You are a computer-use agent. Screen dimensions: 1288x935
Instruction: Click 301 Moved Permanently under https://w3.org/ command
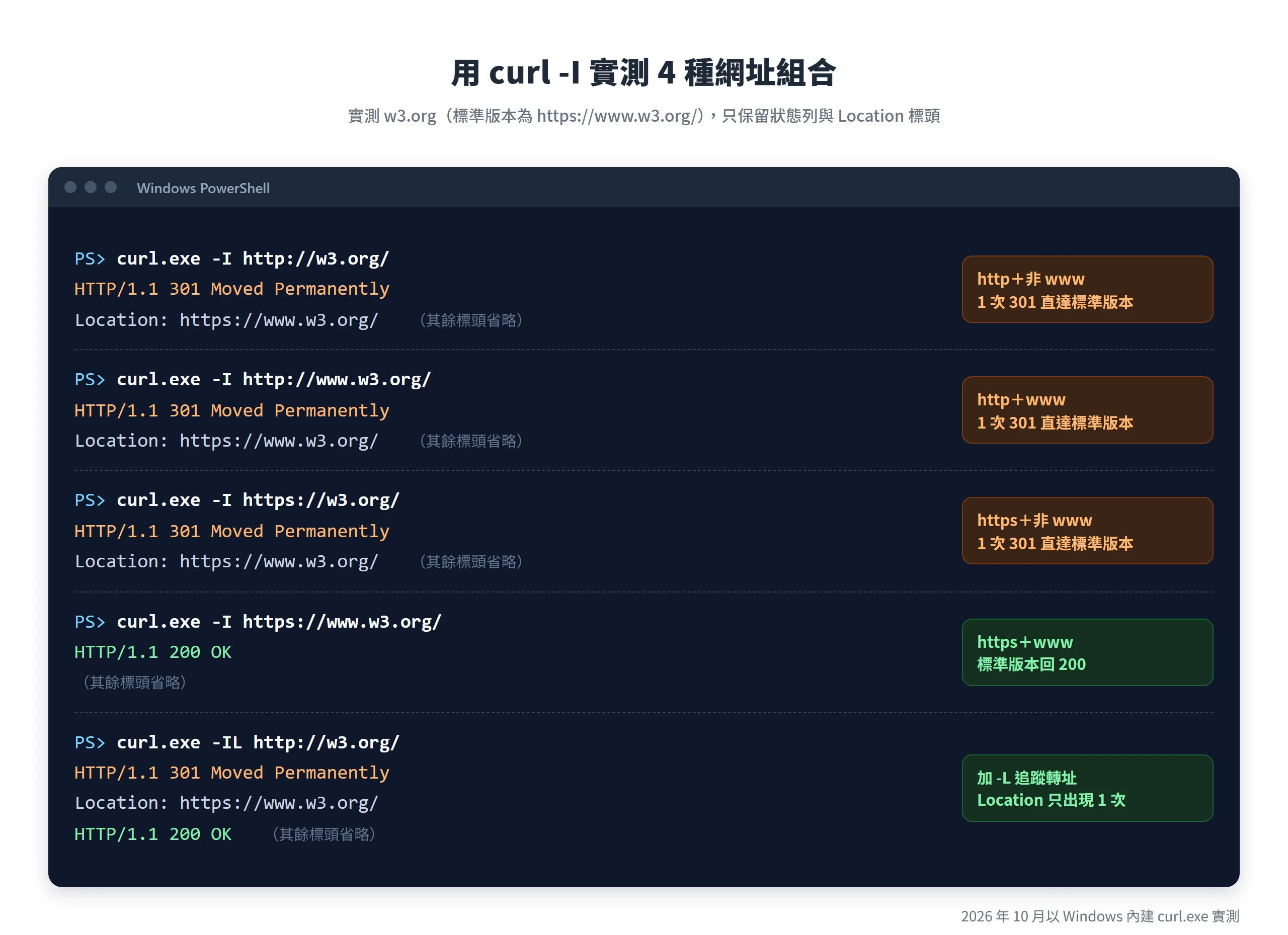(x=232, y=531)
